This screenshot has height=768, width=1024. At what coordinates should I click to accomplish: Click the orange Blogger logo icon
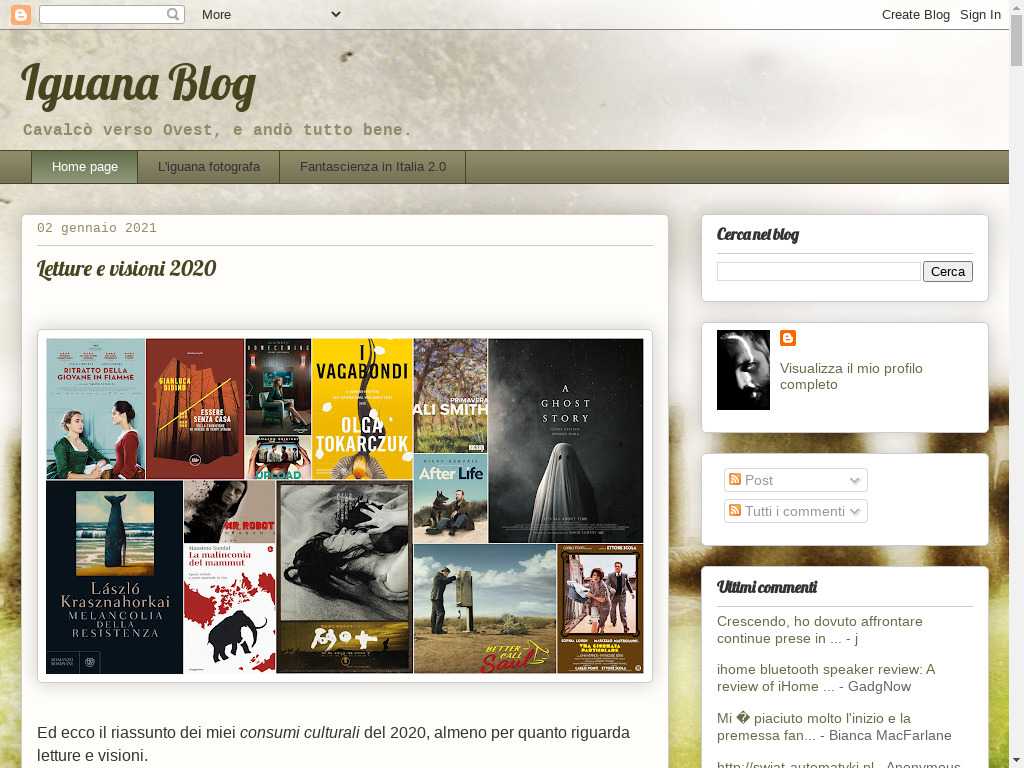click(21, 14)
